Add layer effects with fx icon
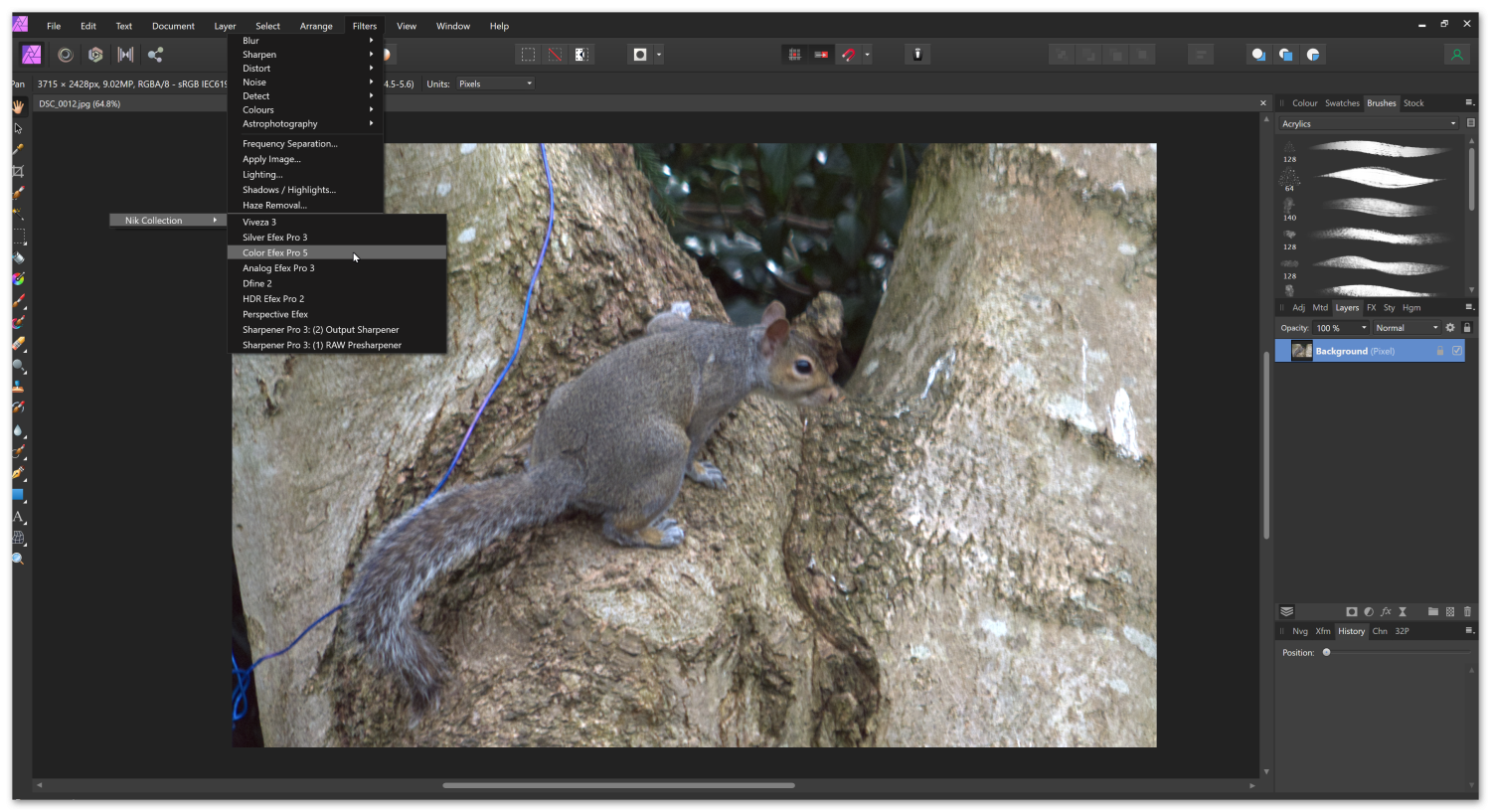The width and height of the screenshot is (1491, 812). coord(1386,611)
